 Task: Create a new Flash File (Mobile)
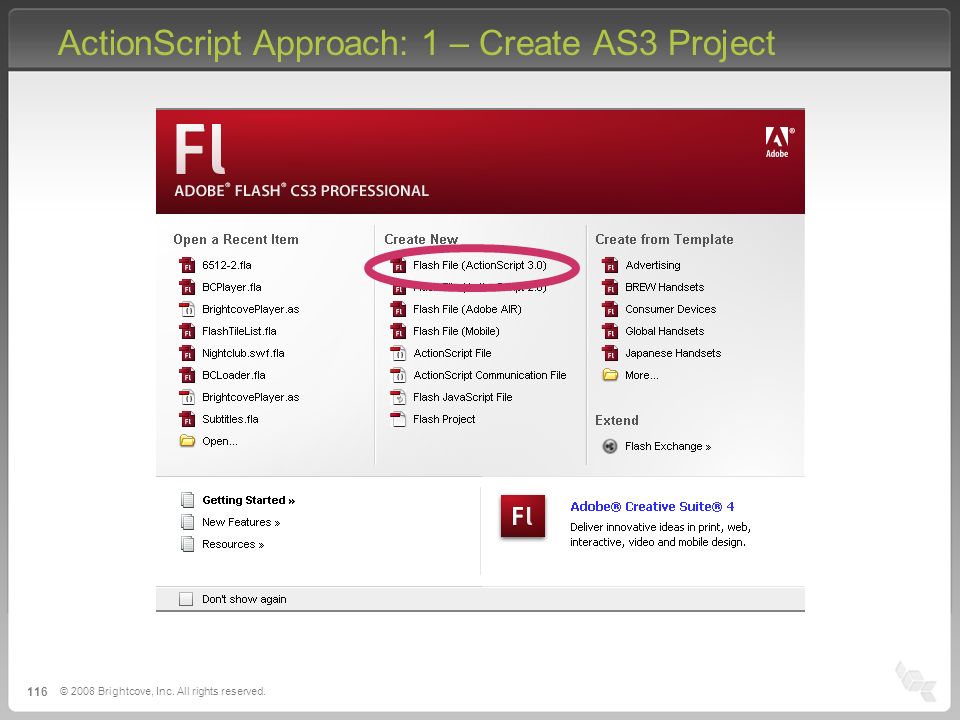(x=456, y=331)
